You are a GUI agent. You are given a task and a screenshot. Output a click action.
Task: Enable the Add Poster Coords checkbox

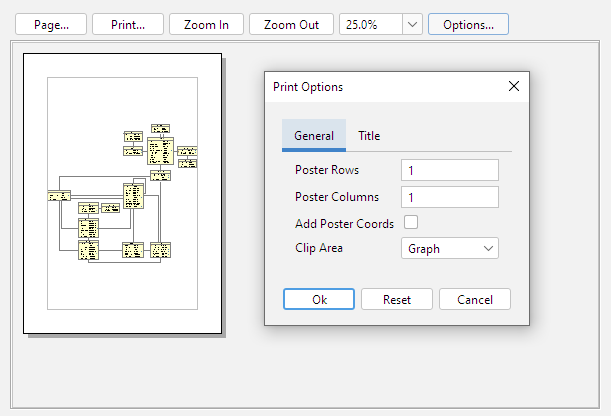point(410,223)
